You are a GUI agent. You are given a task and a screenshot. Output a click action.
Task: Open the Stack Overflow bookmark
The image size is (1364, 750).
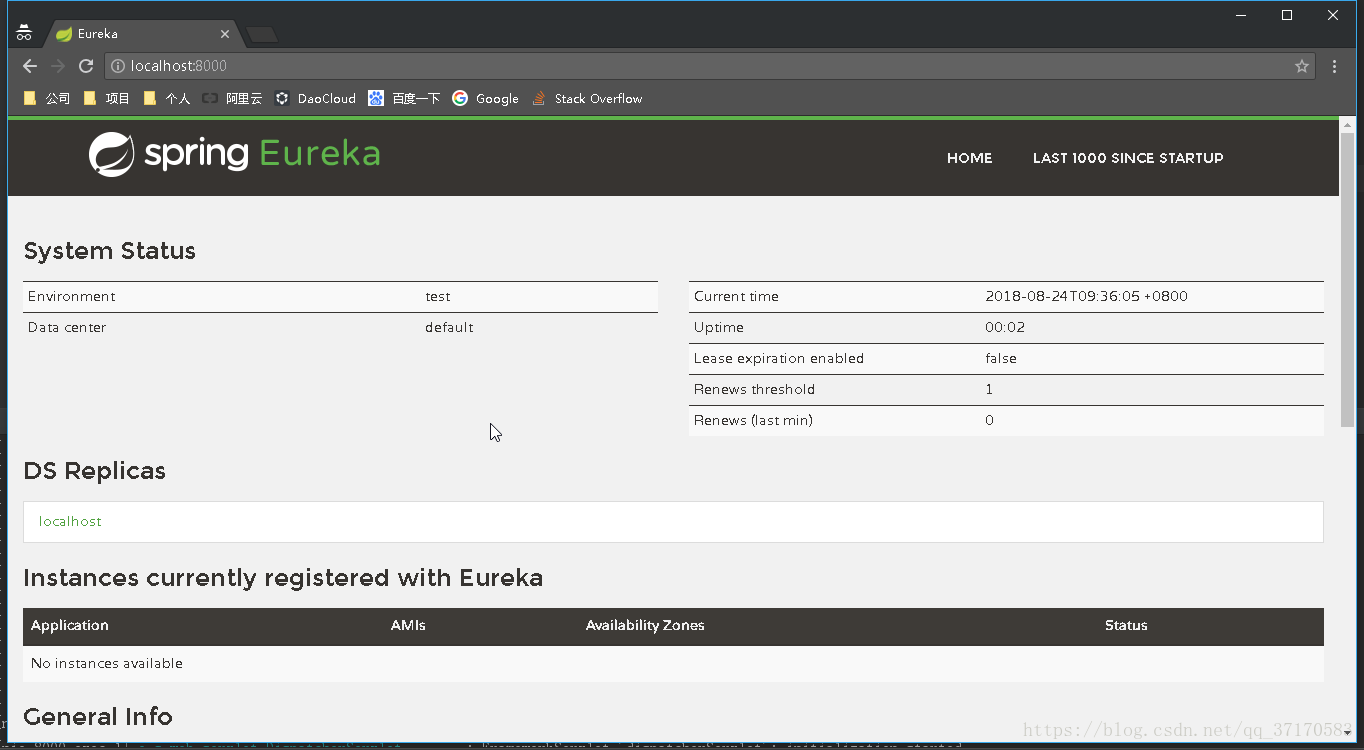click(x=587, y=98)
